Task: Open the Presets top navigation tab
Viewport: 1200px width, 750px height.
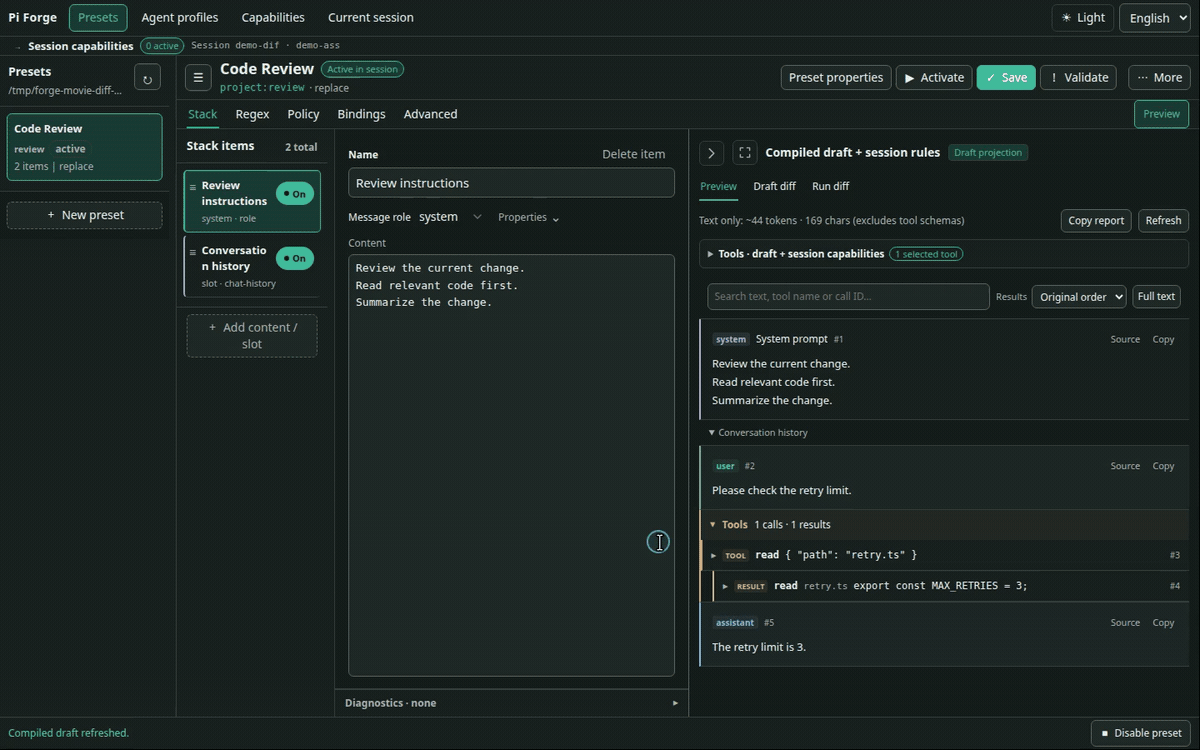Action: [x=98, y=18]
